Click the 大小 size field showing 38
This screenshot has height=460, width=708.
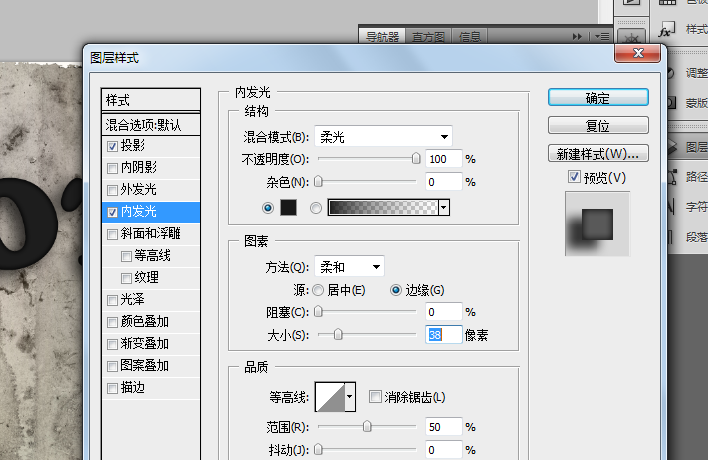coord(444,335)
